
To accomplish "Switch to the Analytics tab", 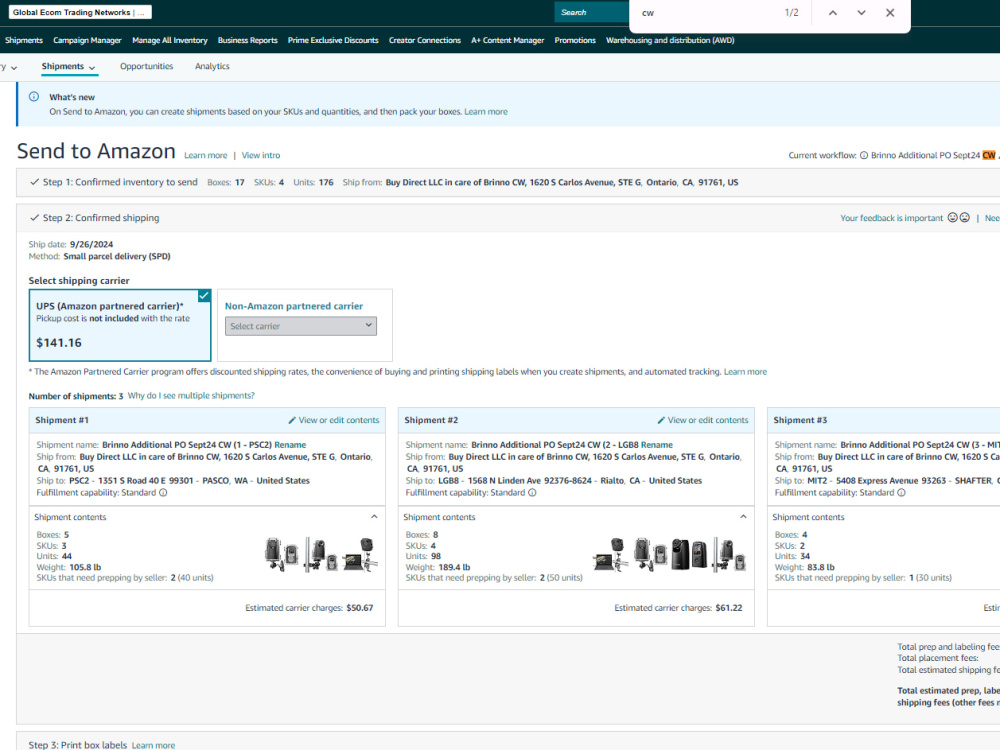I will click(212, 66).
